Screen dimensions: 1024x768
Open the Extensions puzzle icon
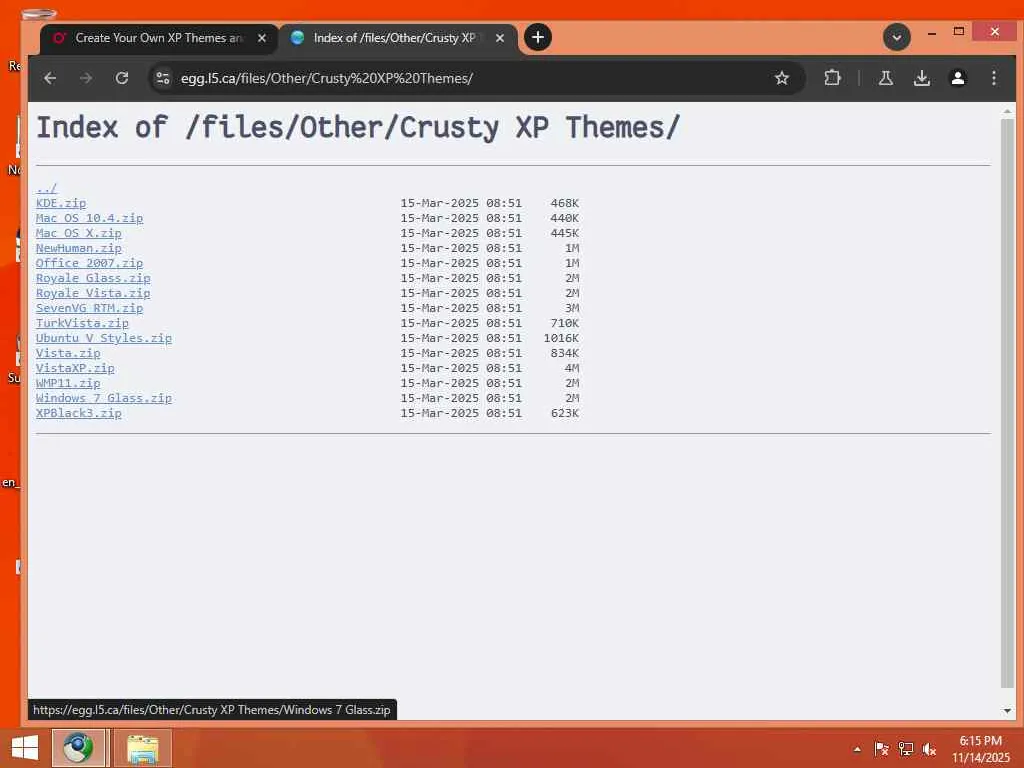click(x=832, y=78)
